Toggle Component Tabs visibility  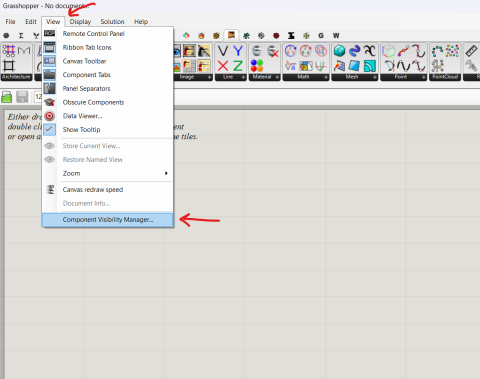click(107, 75)
